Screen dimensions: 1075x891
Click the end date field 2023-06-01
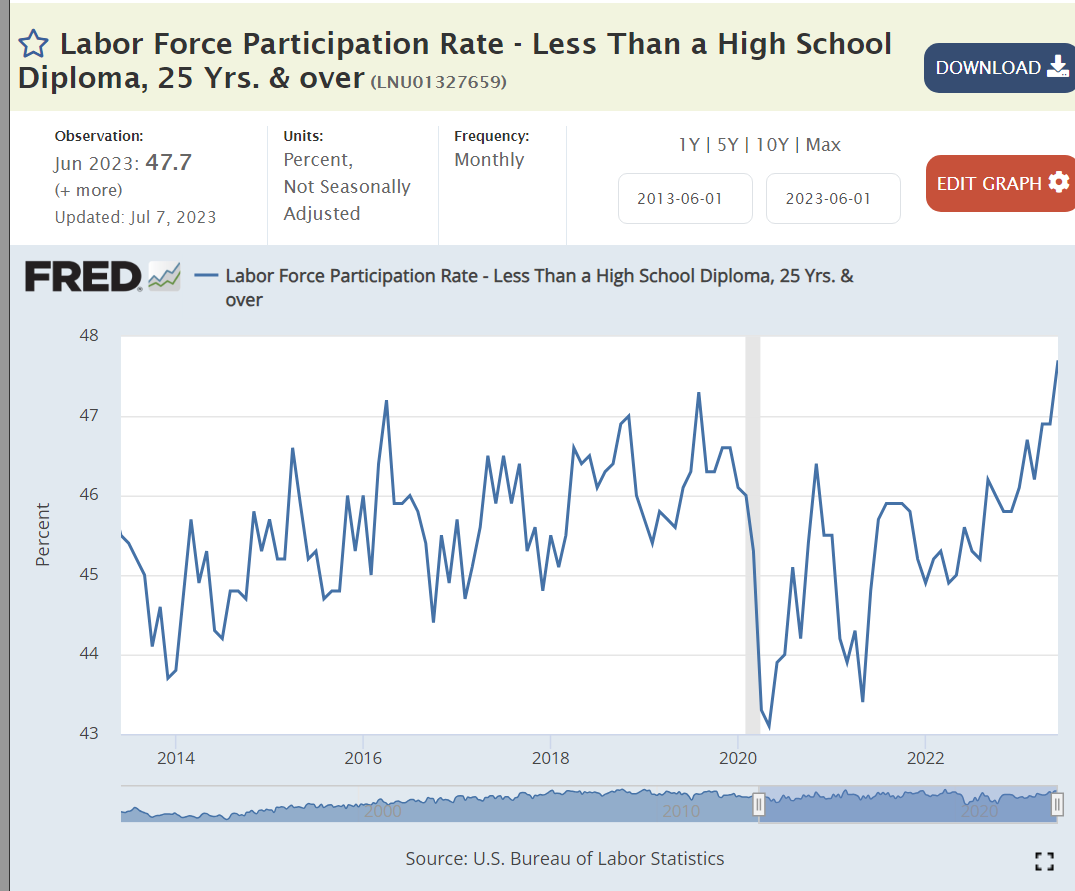tap(833, 198)
